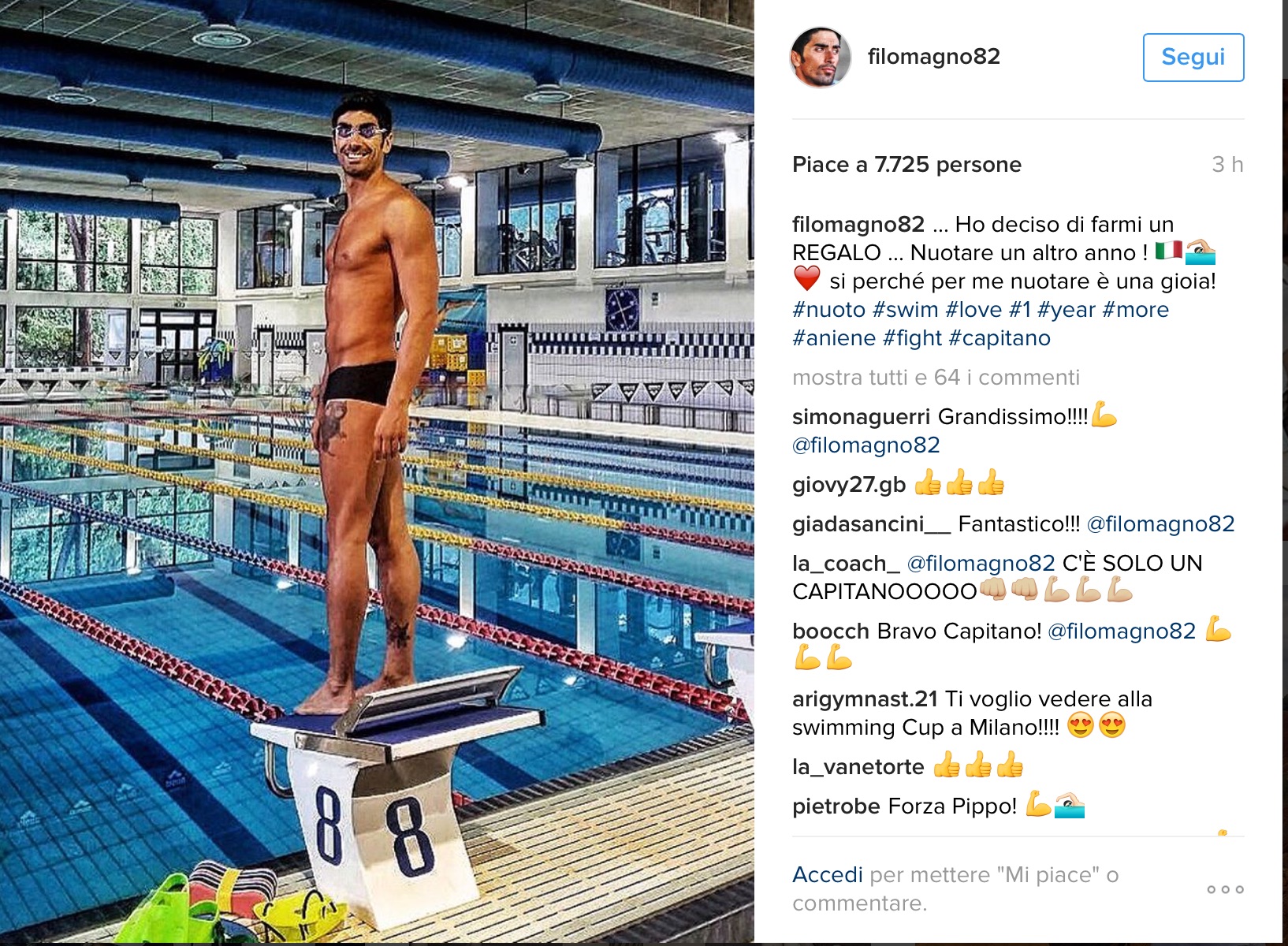This screenshot has height=946, width=1288.
Task: Open commenter pietrobe's profile
Action: (836, 806)
